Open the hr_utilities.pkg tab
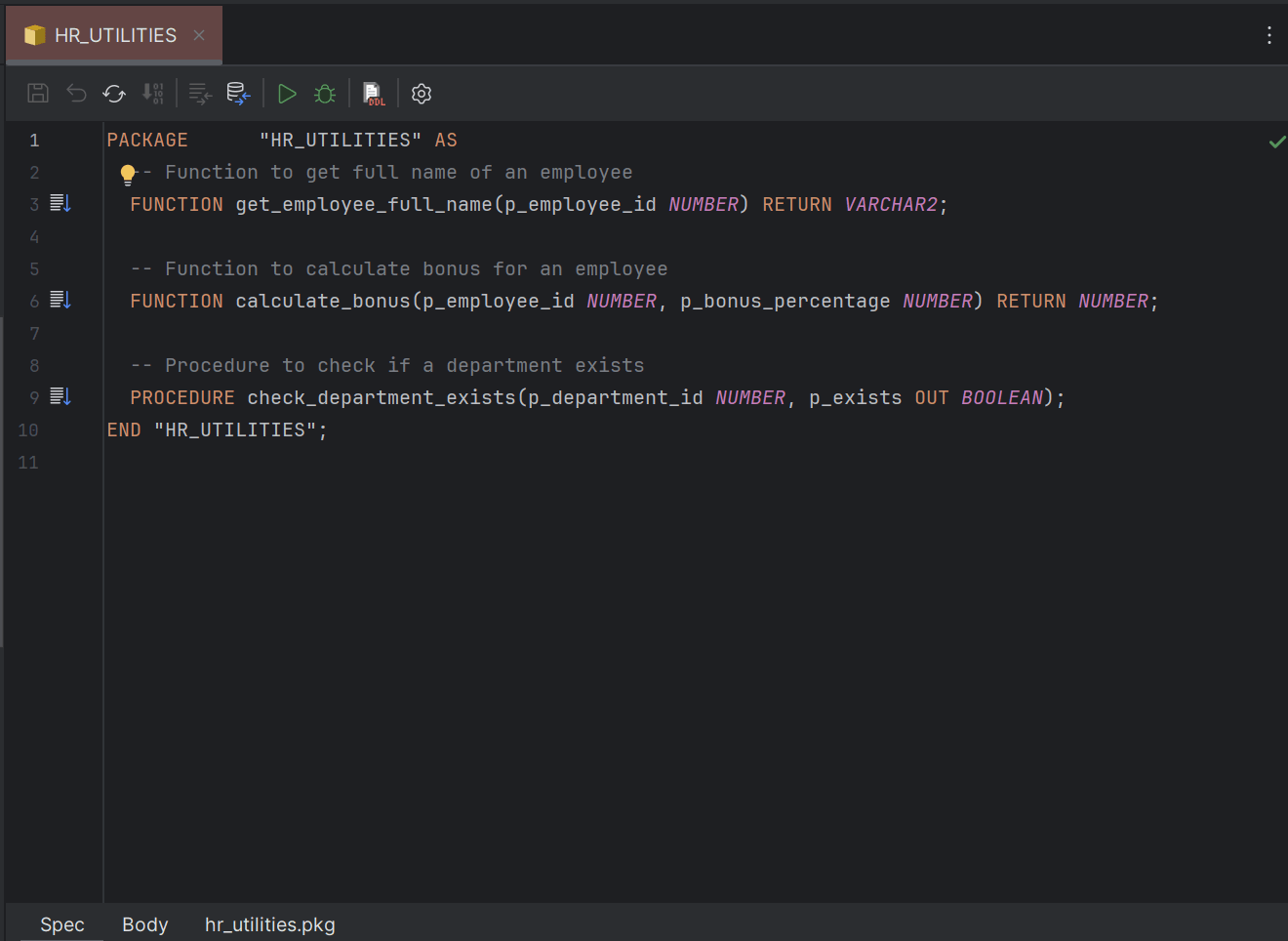The width and height of the screenshot is (1288, 941). pyautogui.click(x=269, y=924)
